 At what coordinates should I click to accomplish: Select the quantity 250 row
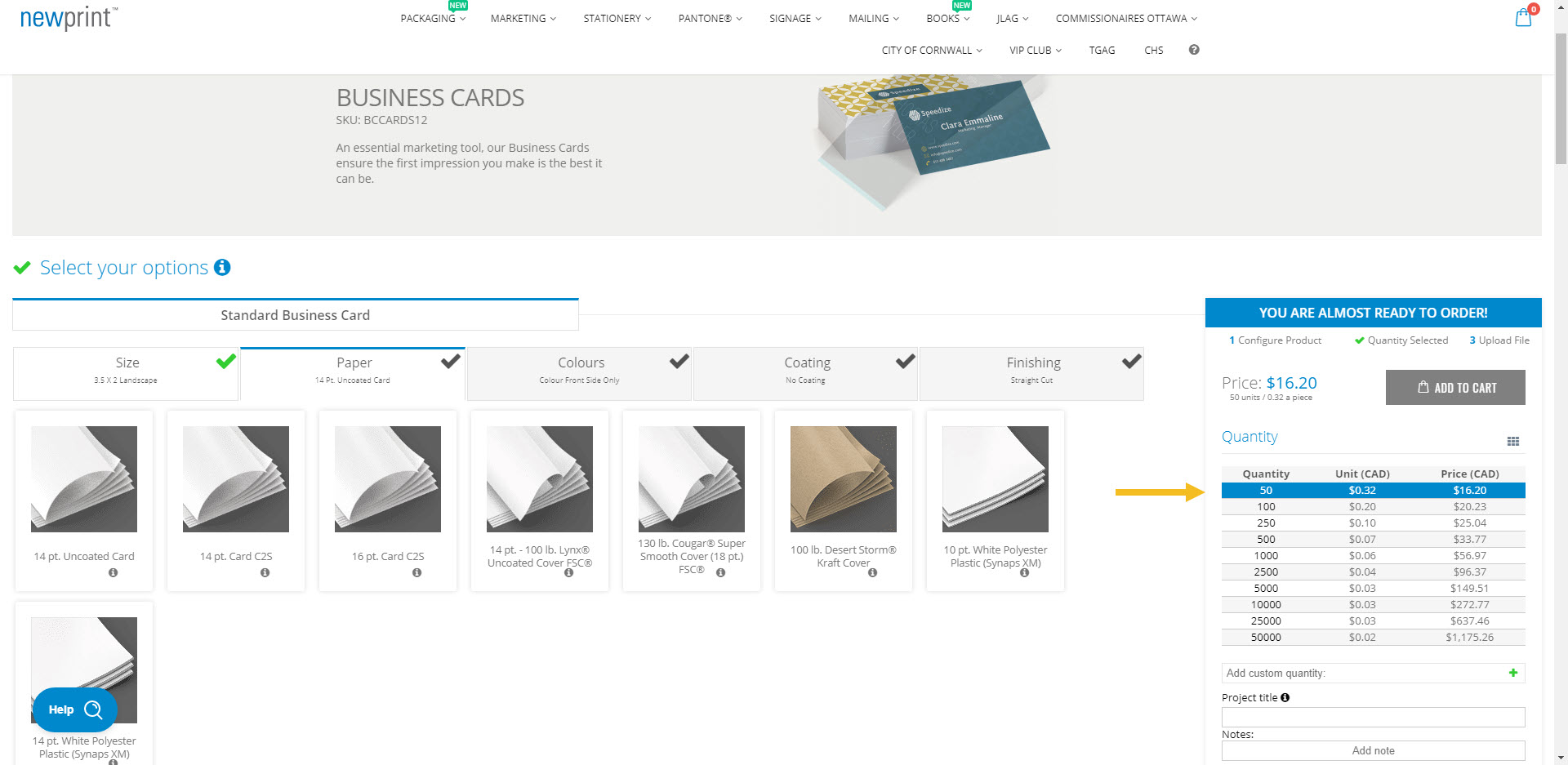(x=1374, y=523)
